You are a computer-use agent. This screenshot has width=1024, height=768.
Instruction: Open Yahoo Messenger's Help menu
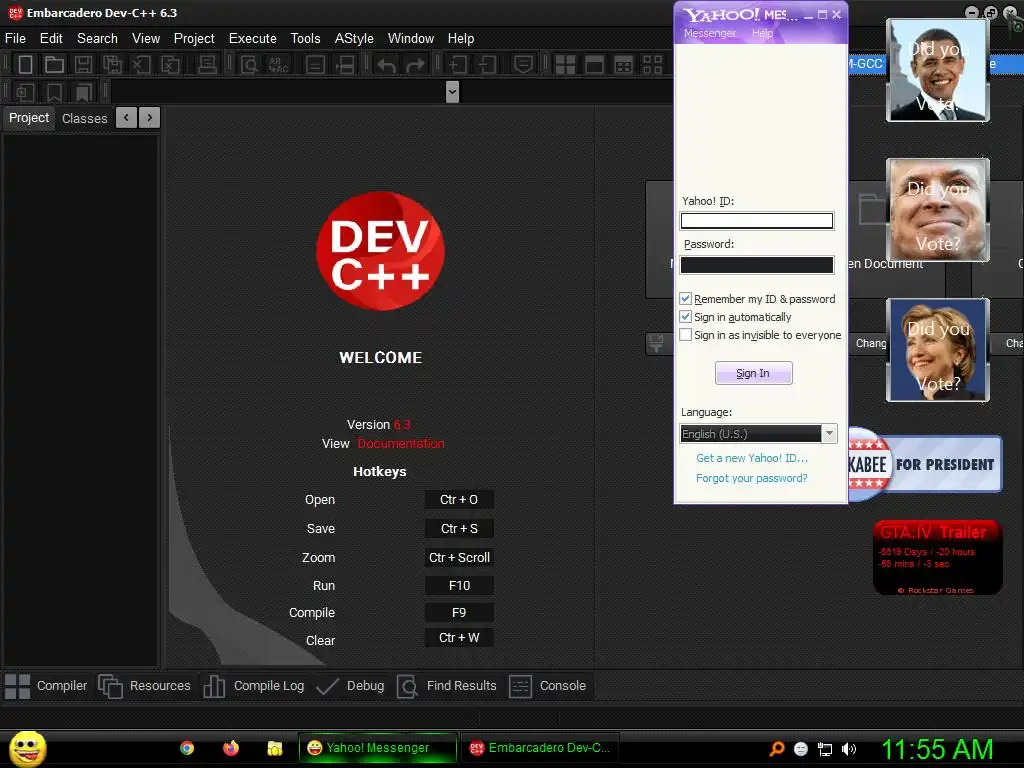coord(762,33)
